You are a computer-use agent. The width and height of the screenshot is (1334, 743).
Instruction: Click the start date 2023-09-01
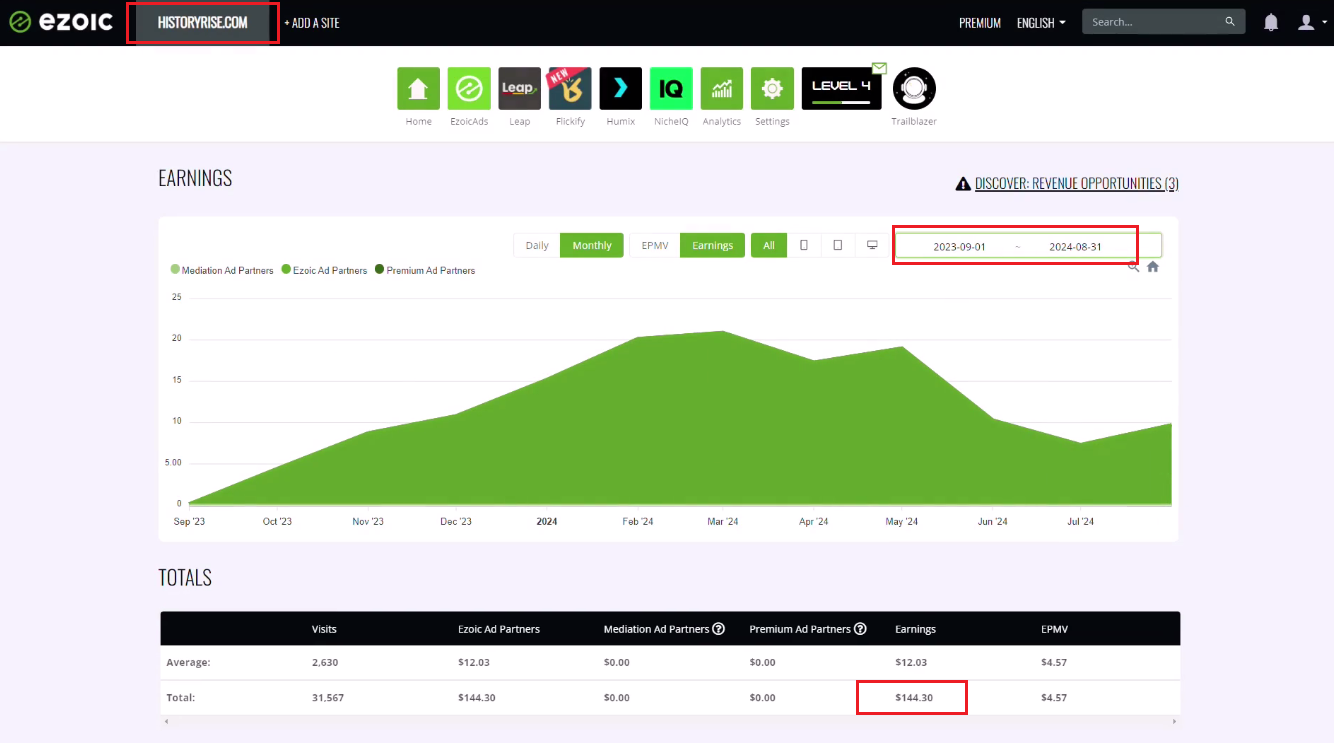click(x=960, y=246)
